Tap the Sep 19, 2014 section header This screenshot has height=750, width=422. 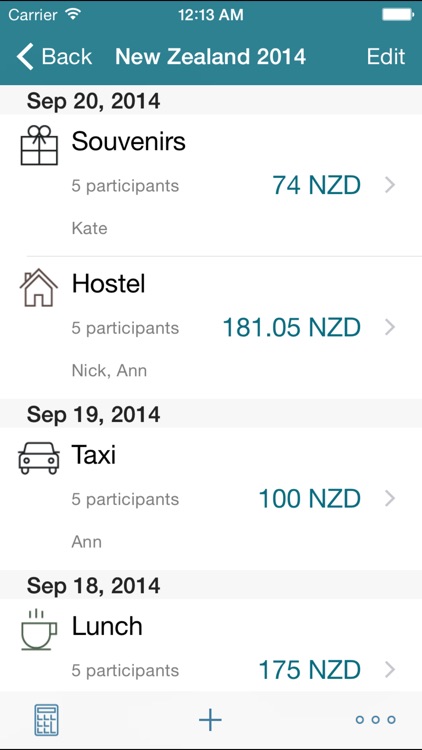(93, 414)
